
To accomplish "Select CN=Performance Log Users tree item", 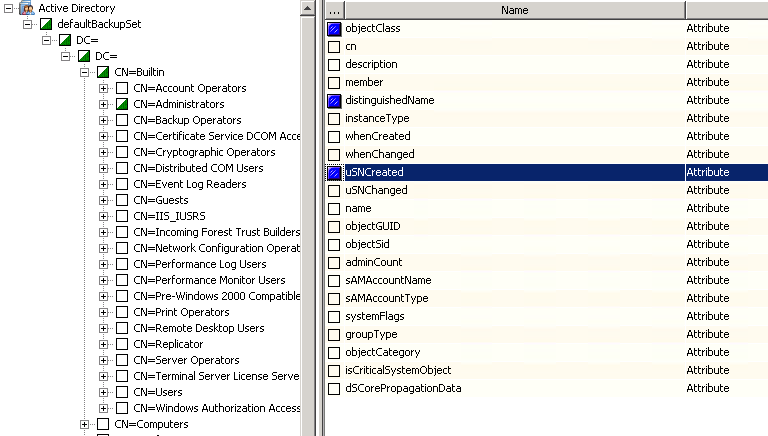I will 200,264.
